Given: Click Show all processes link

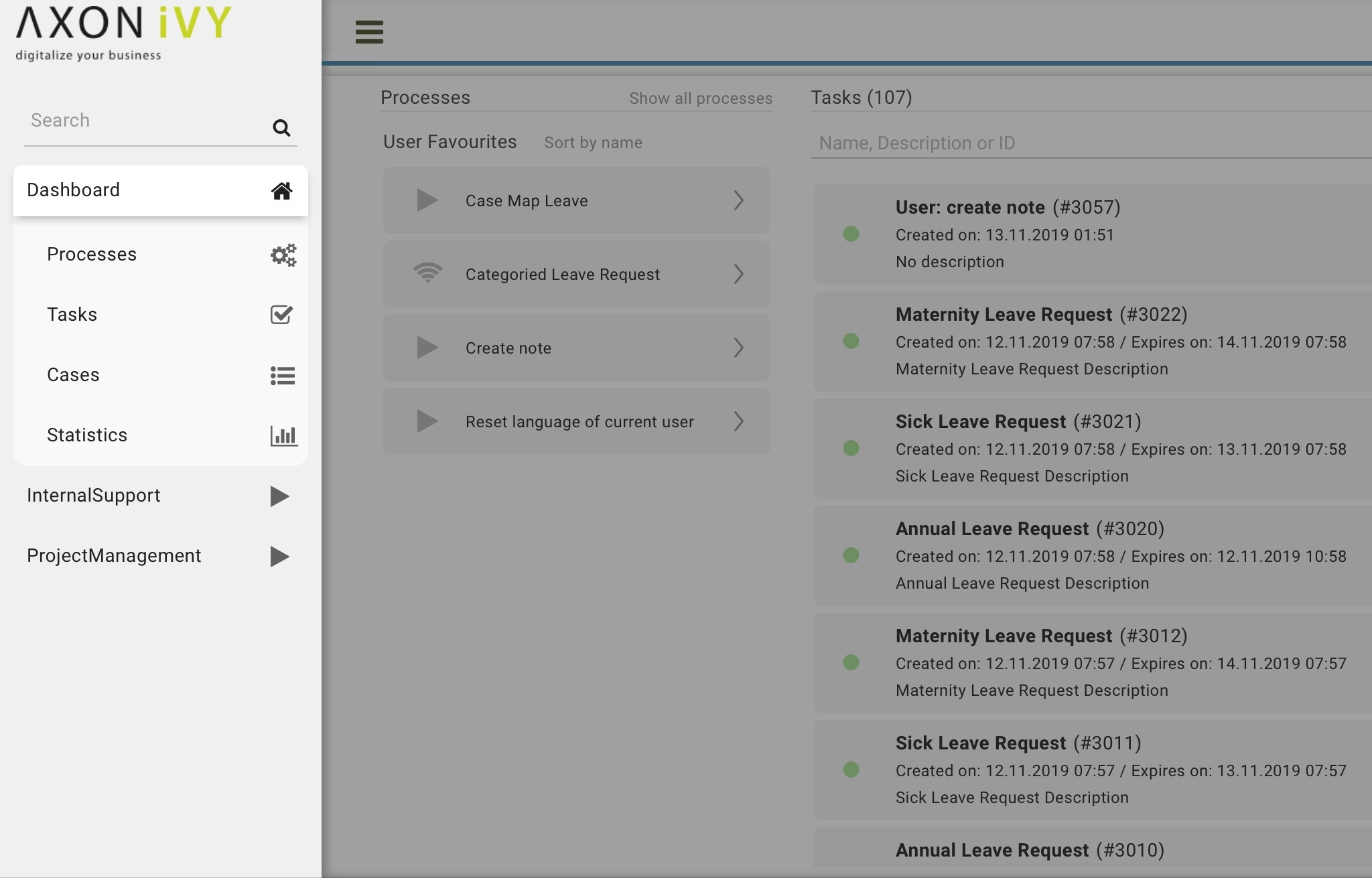Looking at the screenshot, I should [701, 98].
